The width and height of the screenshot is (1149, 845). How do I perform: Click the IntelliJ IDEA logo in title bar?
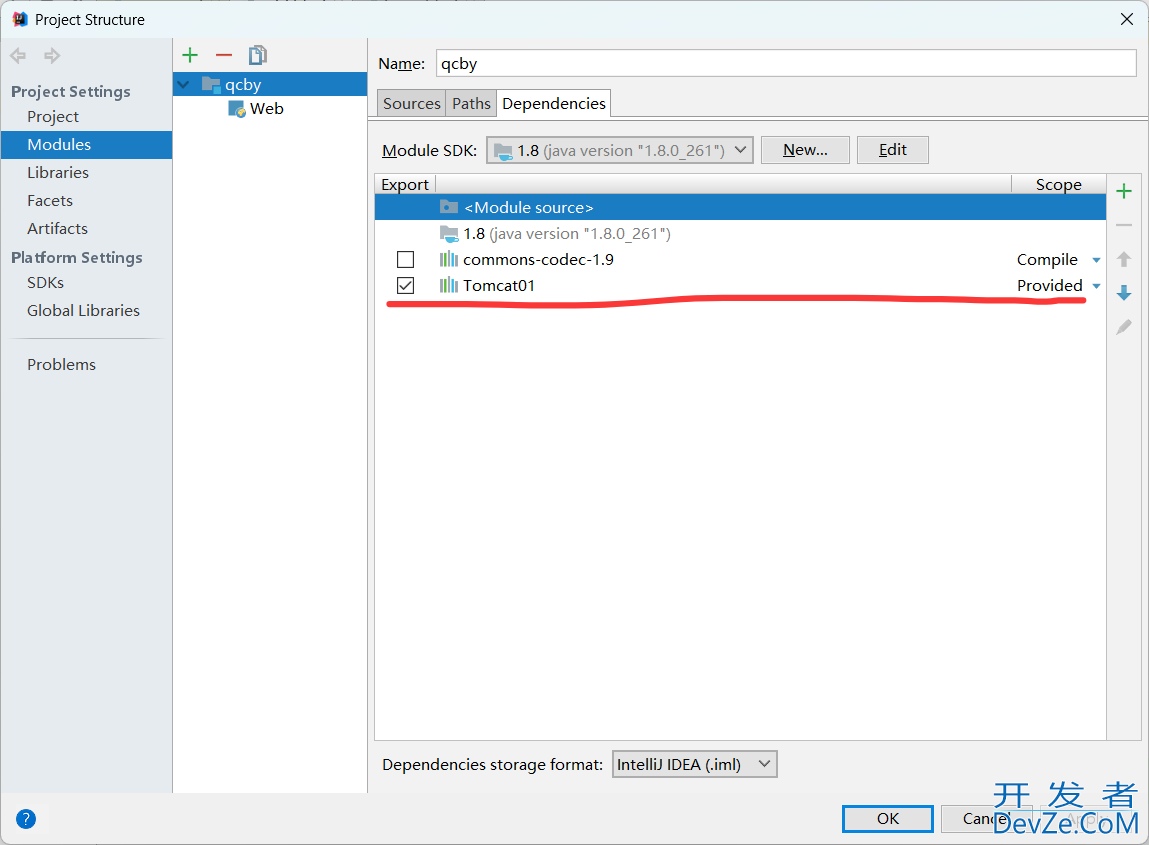click(20, 19)
